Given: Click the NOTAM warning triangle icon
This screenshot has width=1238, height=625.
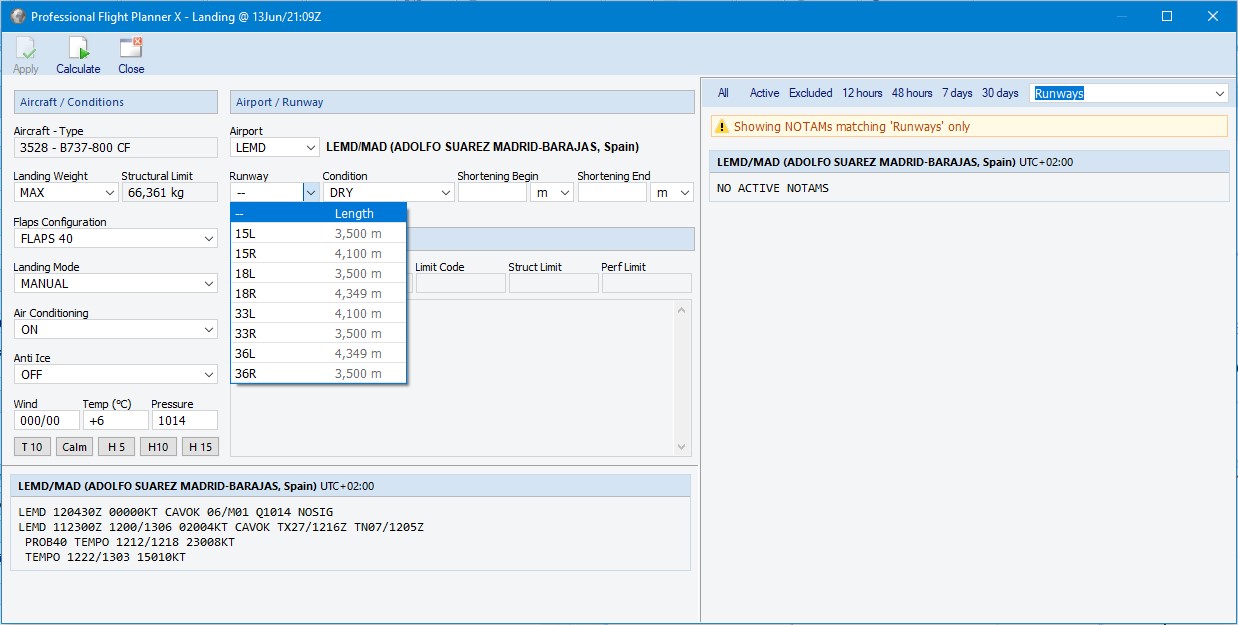Looking at the screenshot, I should click(722, 127).
